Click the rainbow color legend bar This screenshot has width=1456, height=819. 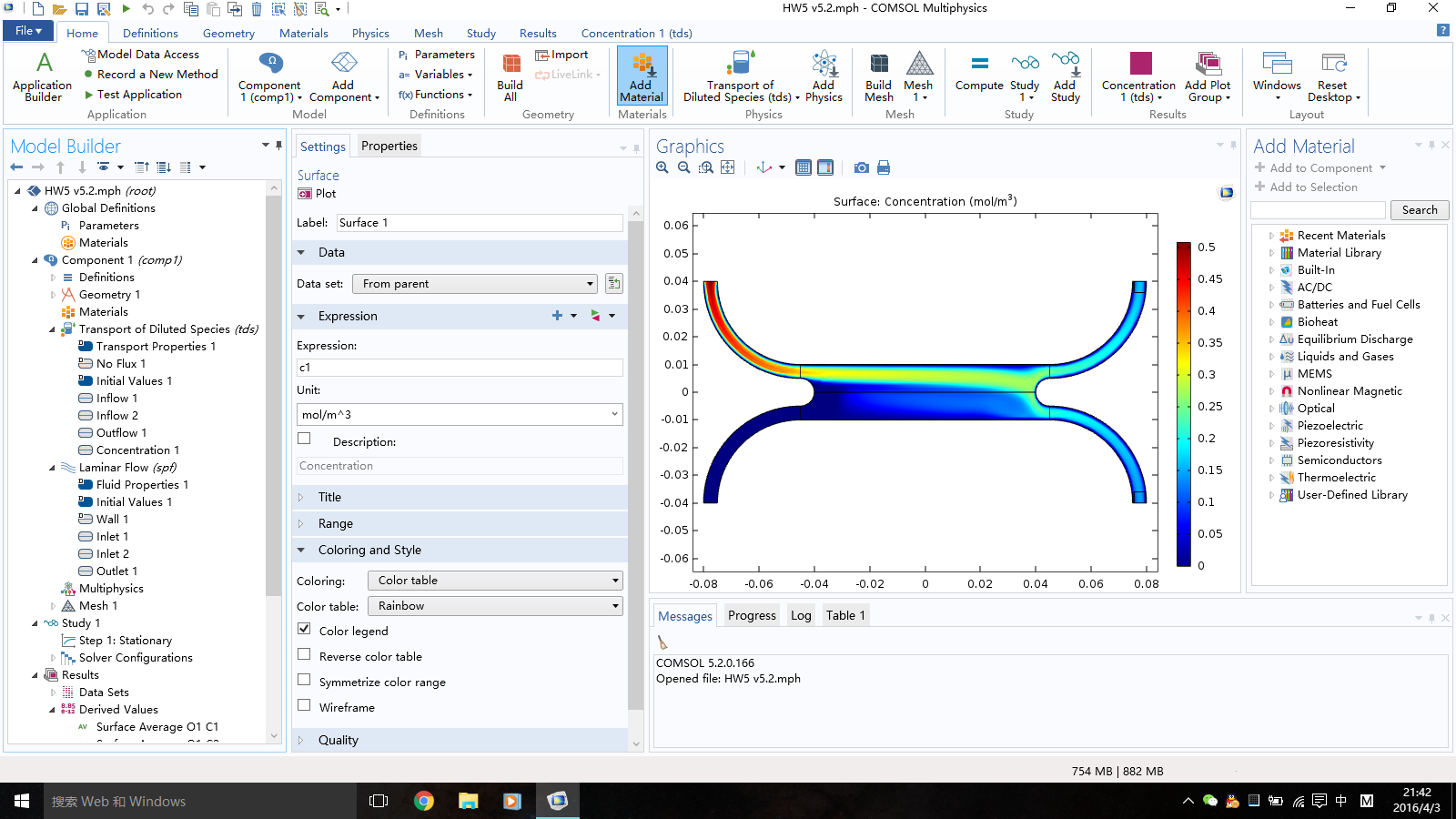(x=1183, y=404)
